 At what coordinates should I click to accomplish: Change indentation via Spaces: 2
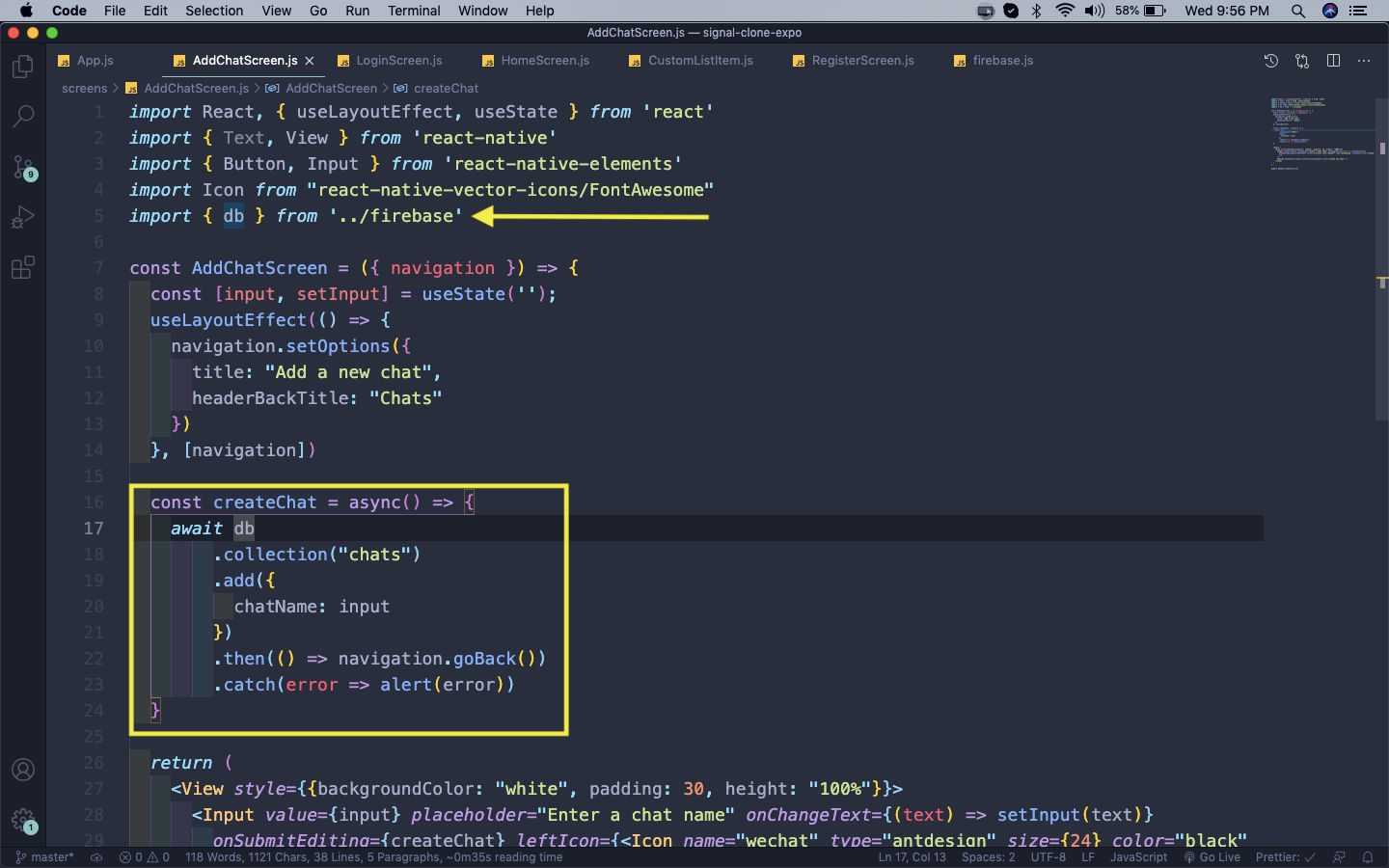[x=988, y=857]
